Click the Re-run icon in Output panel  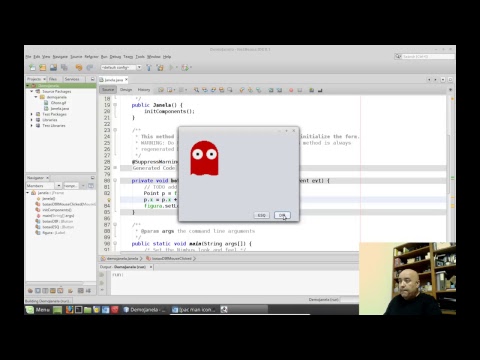click(x=102, y=275)
